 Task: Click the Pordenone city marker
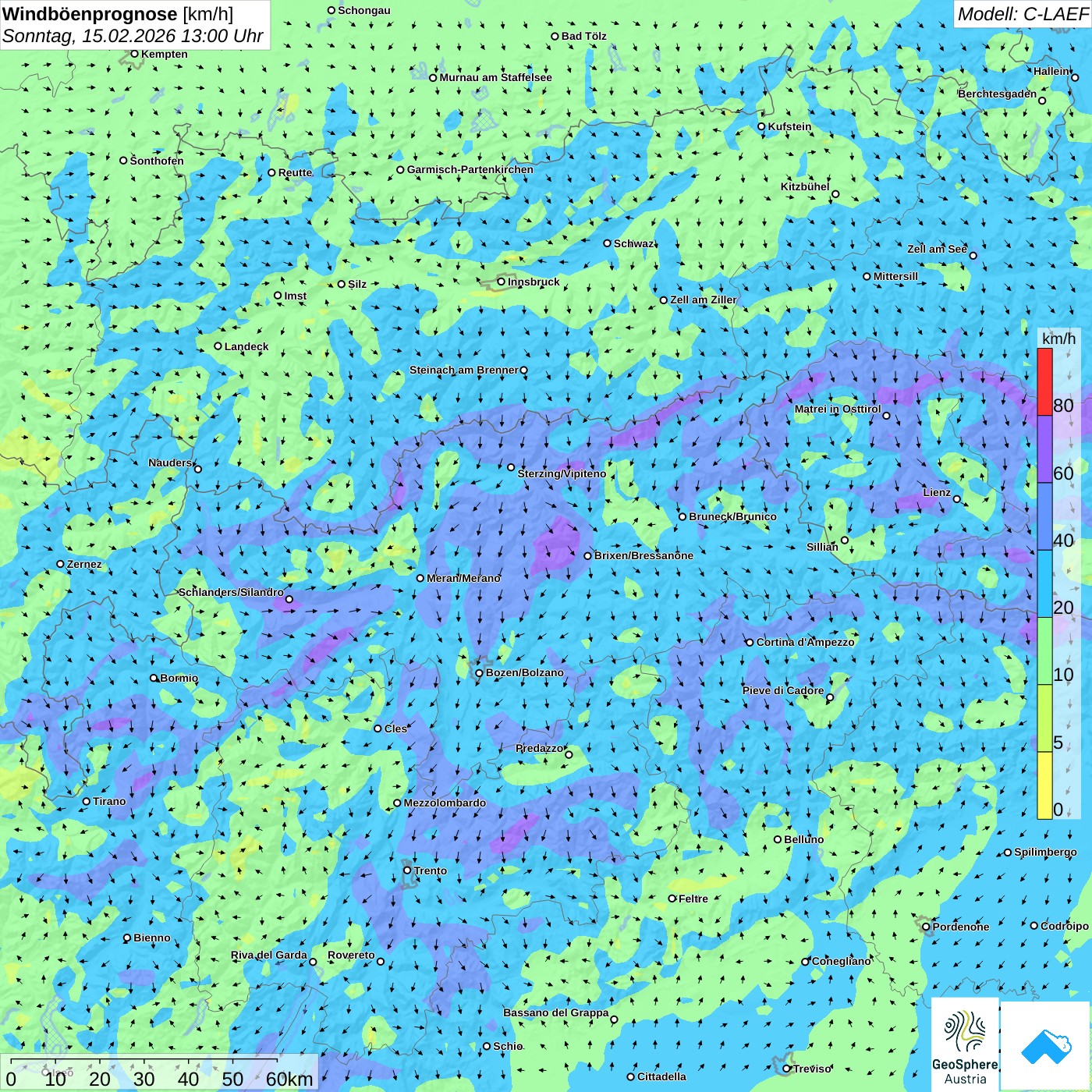pos(926,927)
